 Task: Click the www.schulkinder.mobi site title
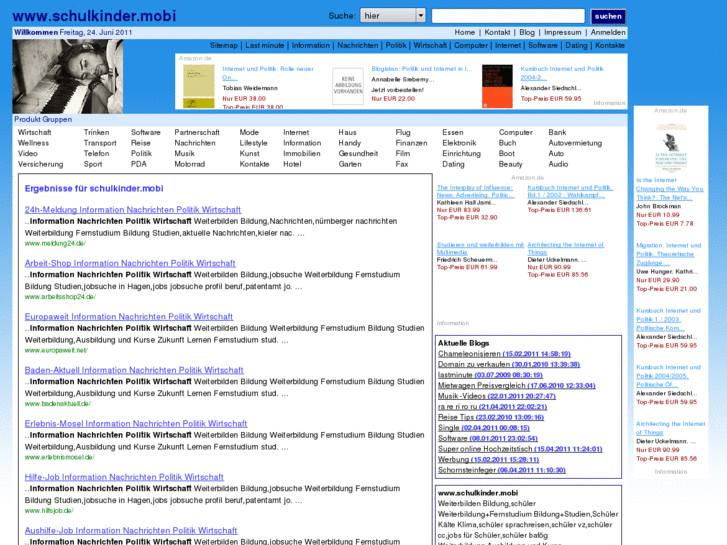click(94, 16)
